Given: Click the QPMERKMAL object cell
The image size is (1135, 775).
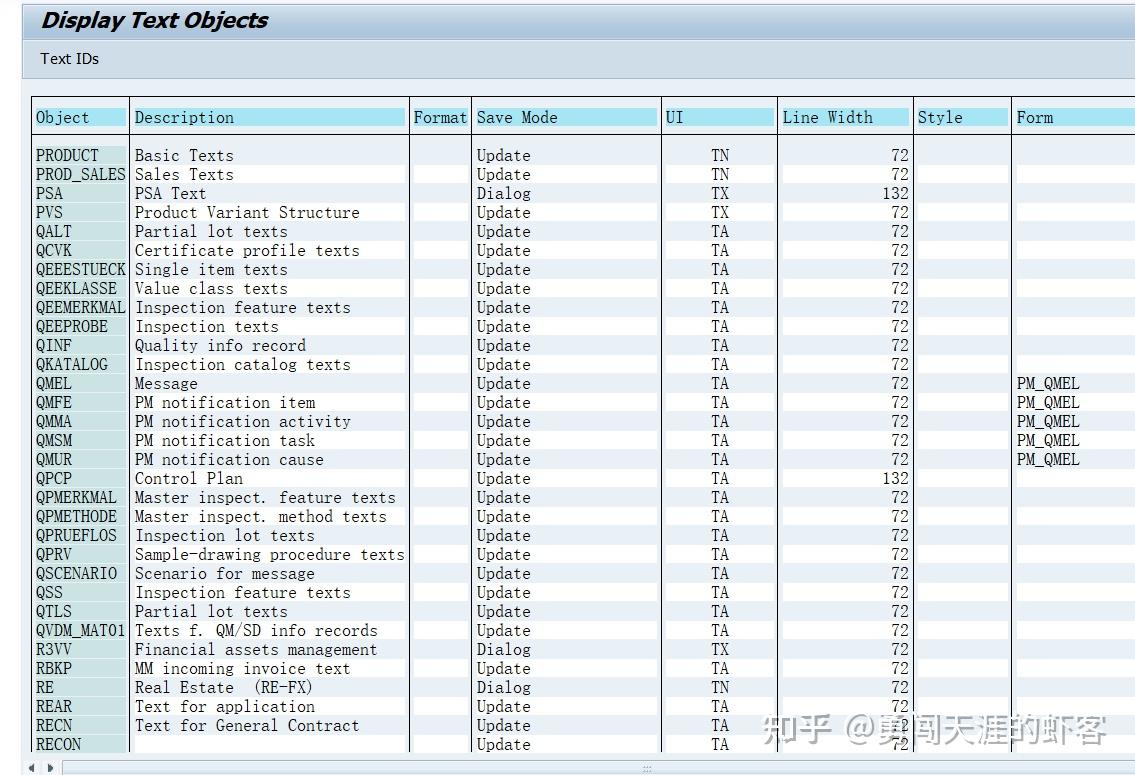Looking at the screenshot, I should (80, 497).
